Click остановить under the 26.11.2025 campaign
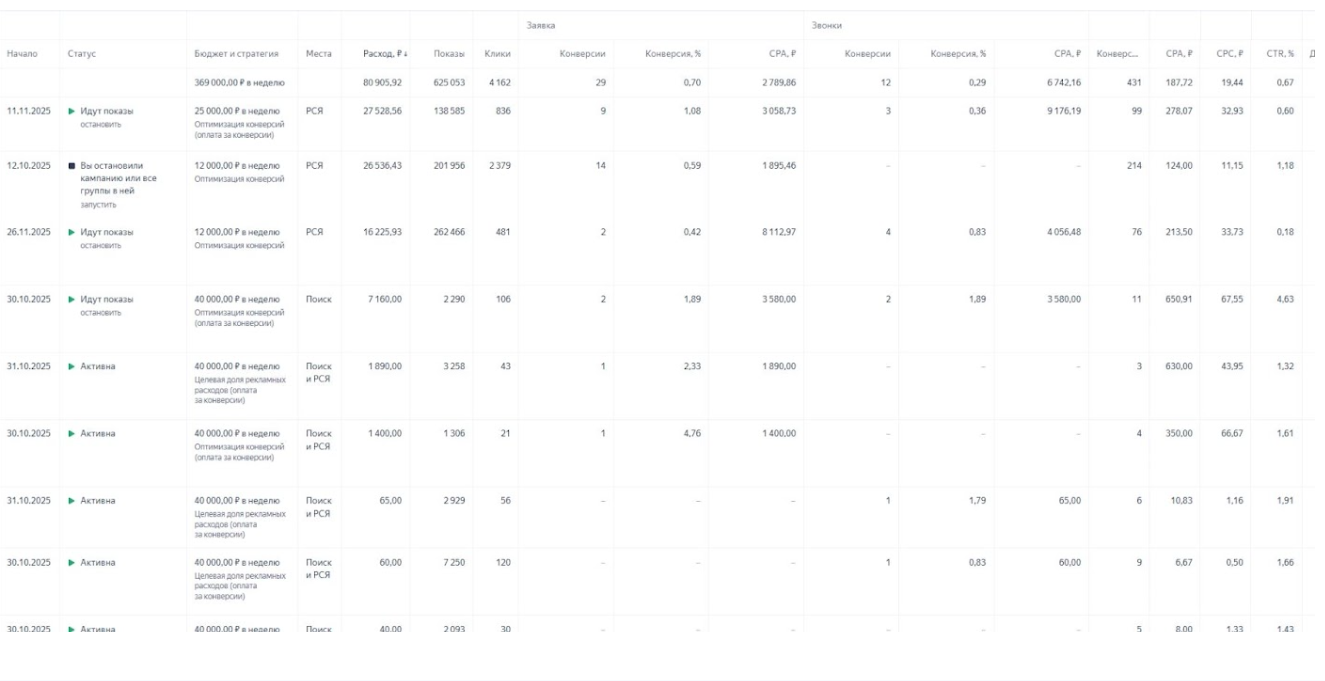This screenshot has height=681, width=1325. (x=101, y=246)
